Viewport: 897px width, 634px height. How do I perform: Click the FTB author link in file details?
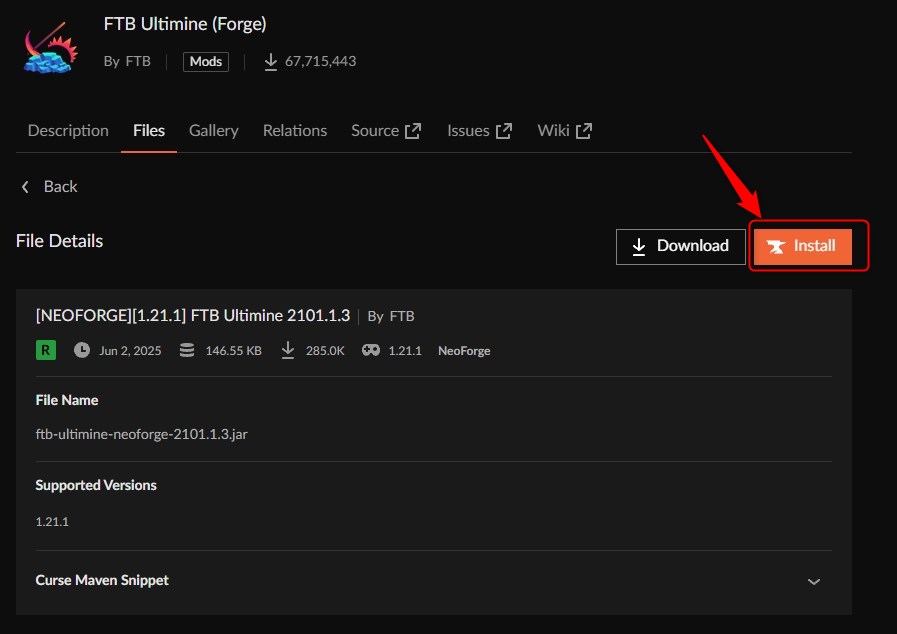[x=402, y=316]
